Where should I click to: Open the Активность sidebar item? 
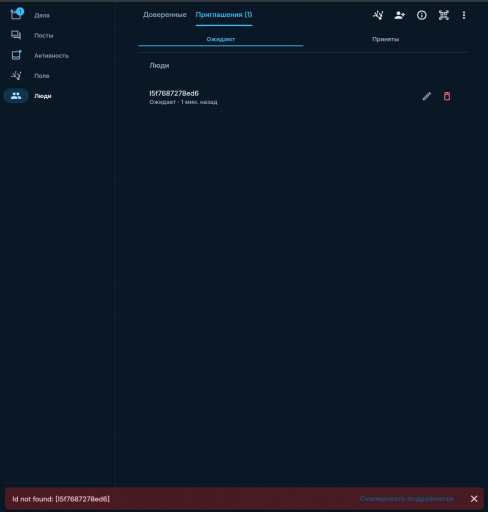pyautogui.click(x=39, y=56)
